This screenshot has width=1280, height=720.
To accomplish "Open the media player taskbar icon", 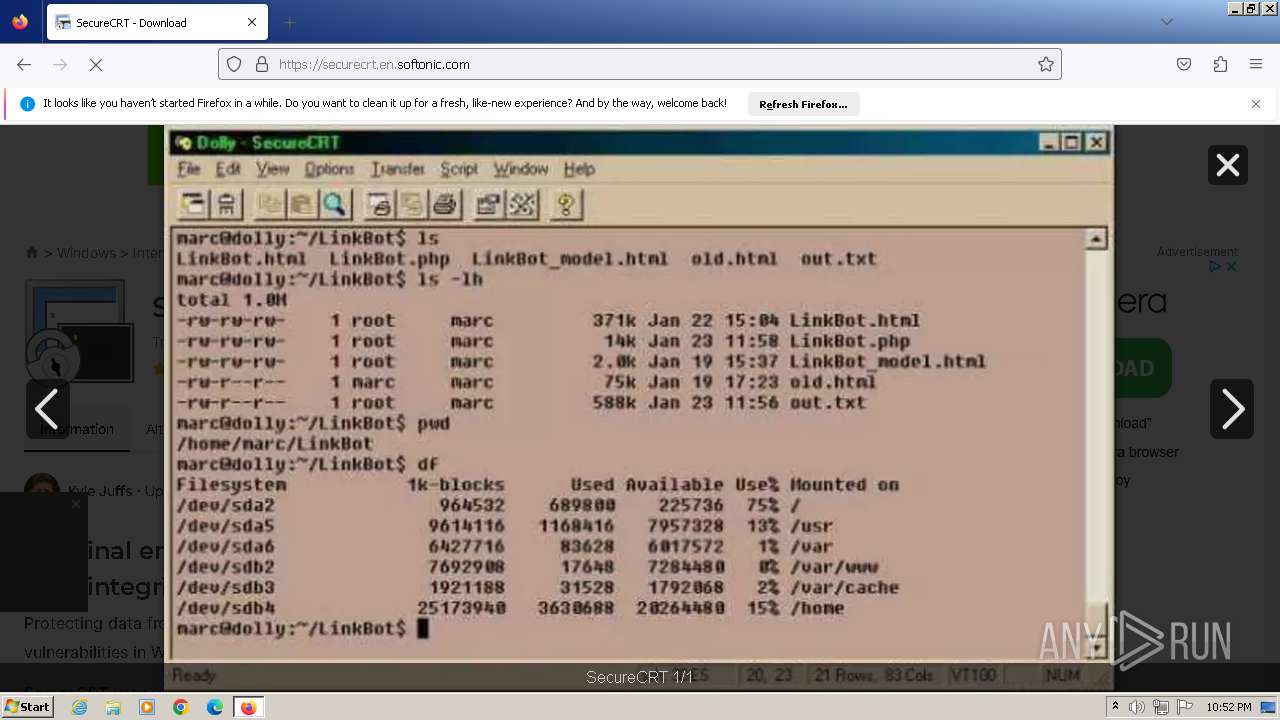I will click(147, 707).
